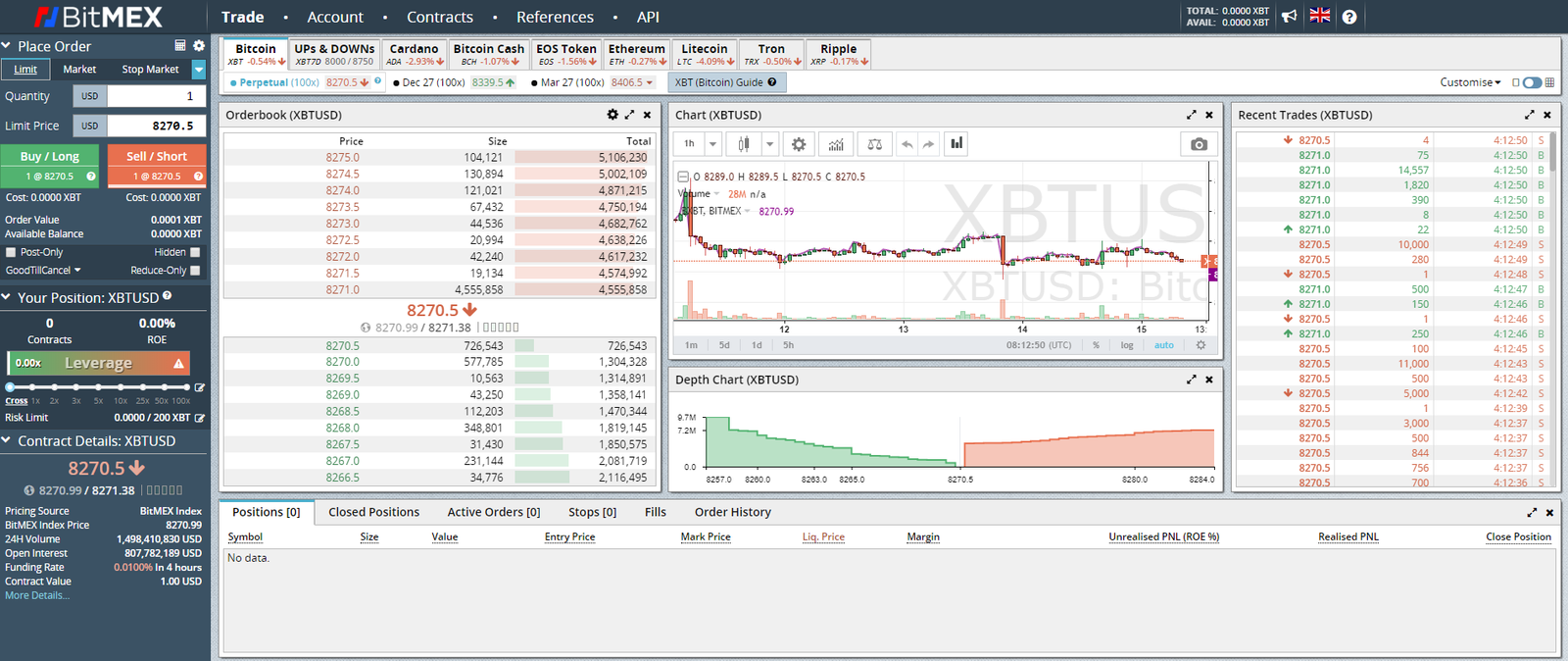Screen dimensions: 1568x661
Task: Open the References menu
Action: pos(555,17)
